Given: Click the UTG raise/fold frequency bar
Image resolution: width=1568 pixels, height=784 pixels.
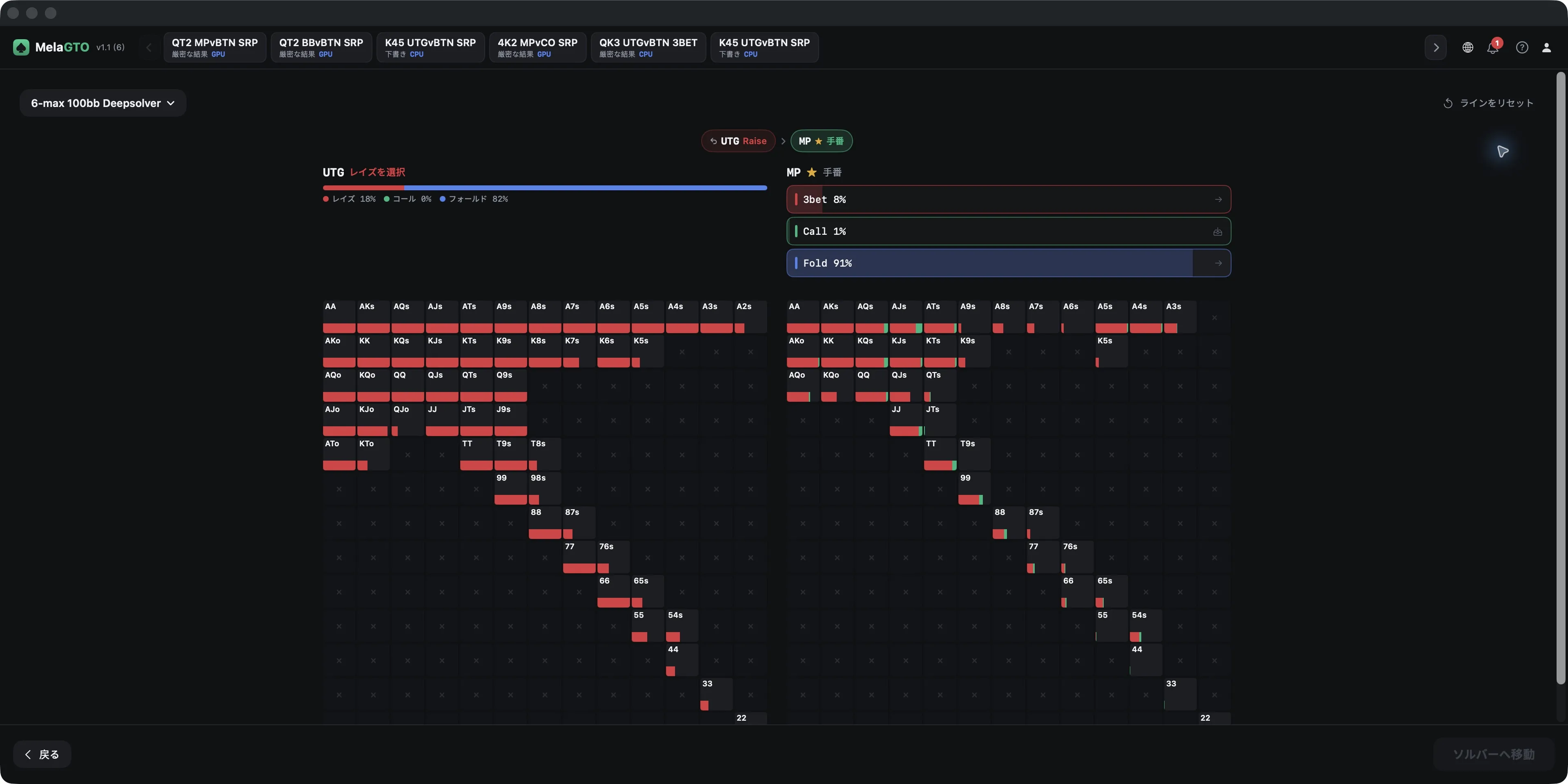Looking at the screenshot, I should [545, 188].
